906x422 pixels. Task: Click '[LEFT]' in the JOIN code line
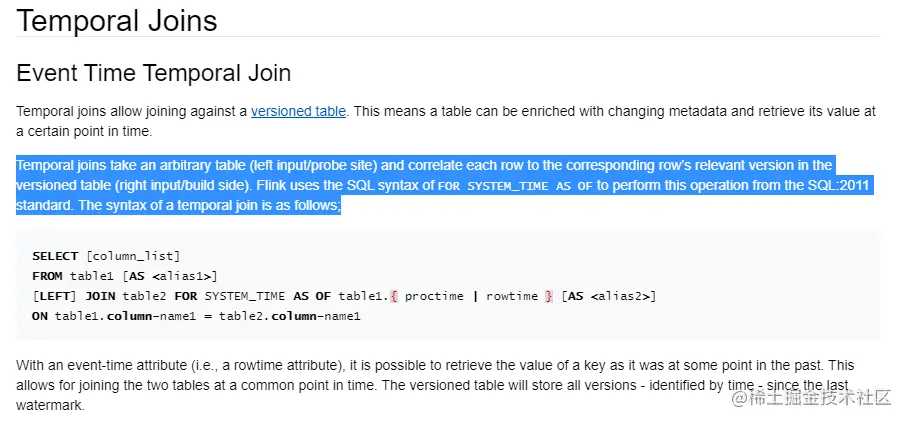click(55, 296)
